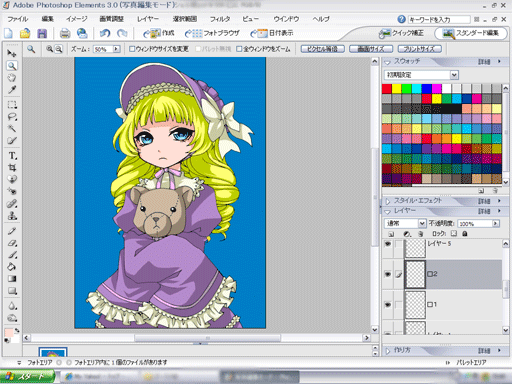The image size is (512, 384).
Task: Click the Save floppy disk icon
Action: click(42, 33)
